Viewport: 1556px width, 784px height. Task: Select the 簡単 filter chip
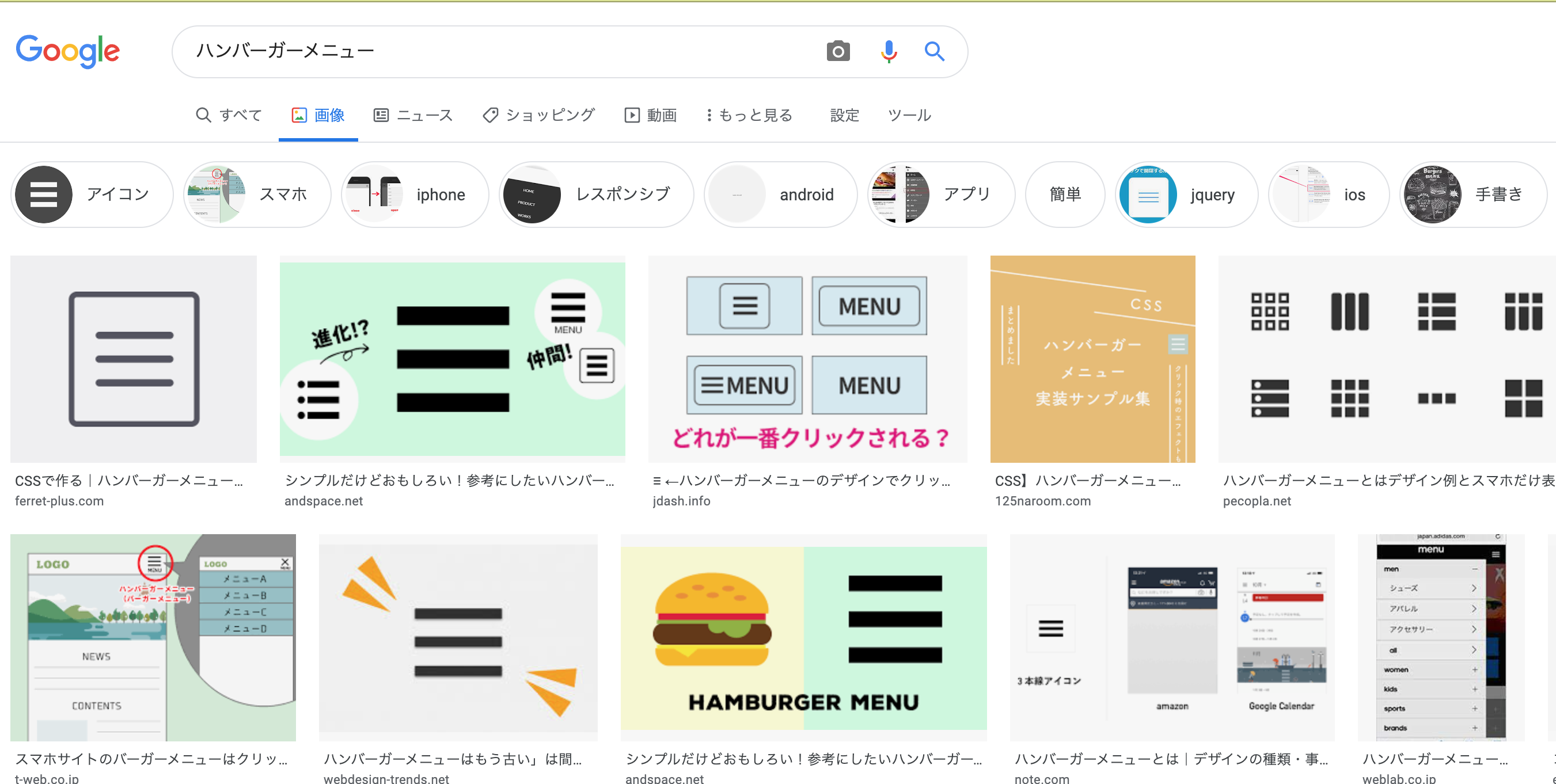1064,194
